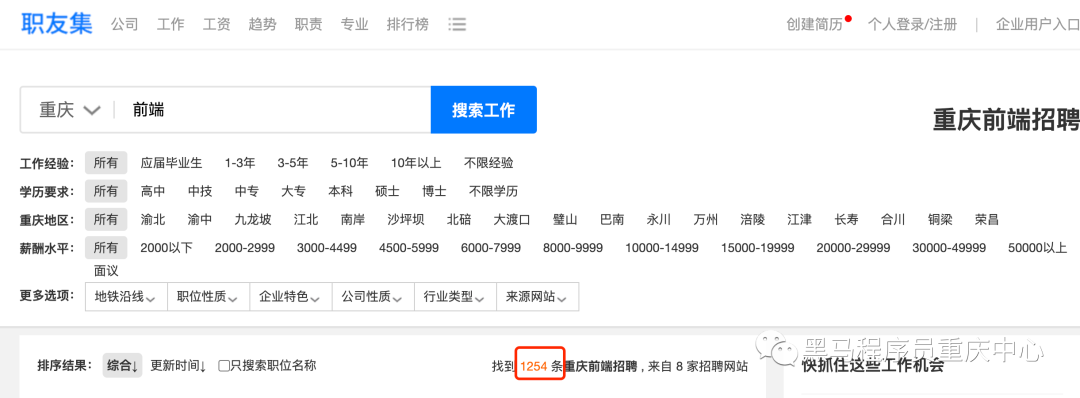
Task: Expand the 行业类型 dropdown
Action: (x=455, y=297)
